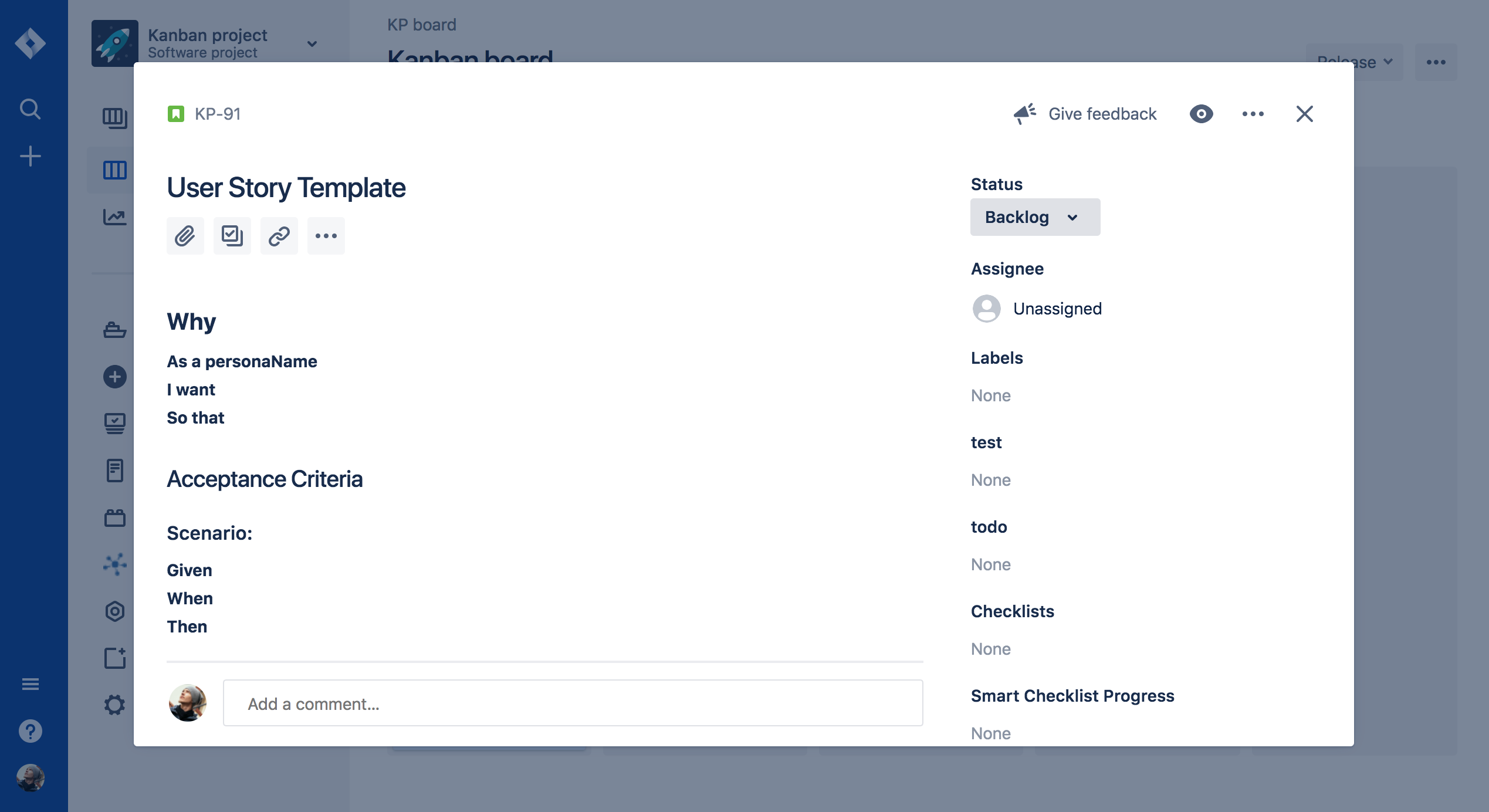This screenshot has width=1489, height=812.
Task: Toggle the test field None option
Action: click(x=989, y=479)
